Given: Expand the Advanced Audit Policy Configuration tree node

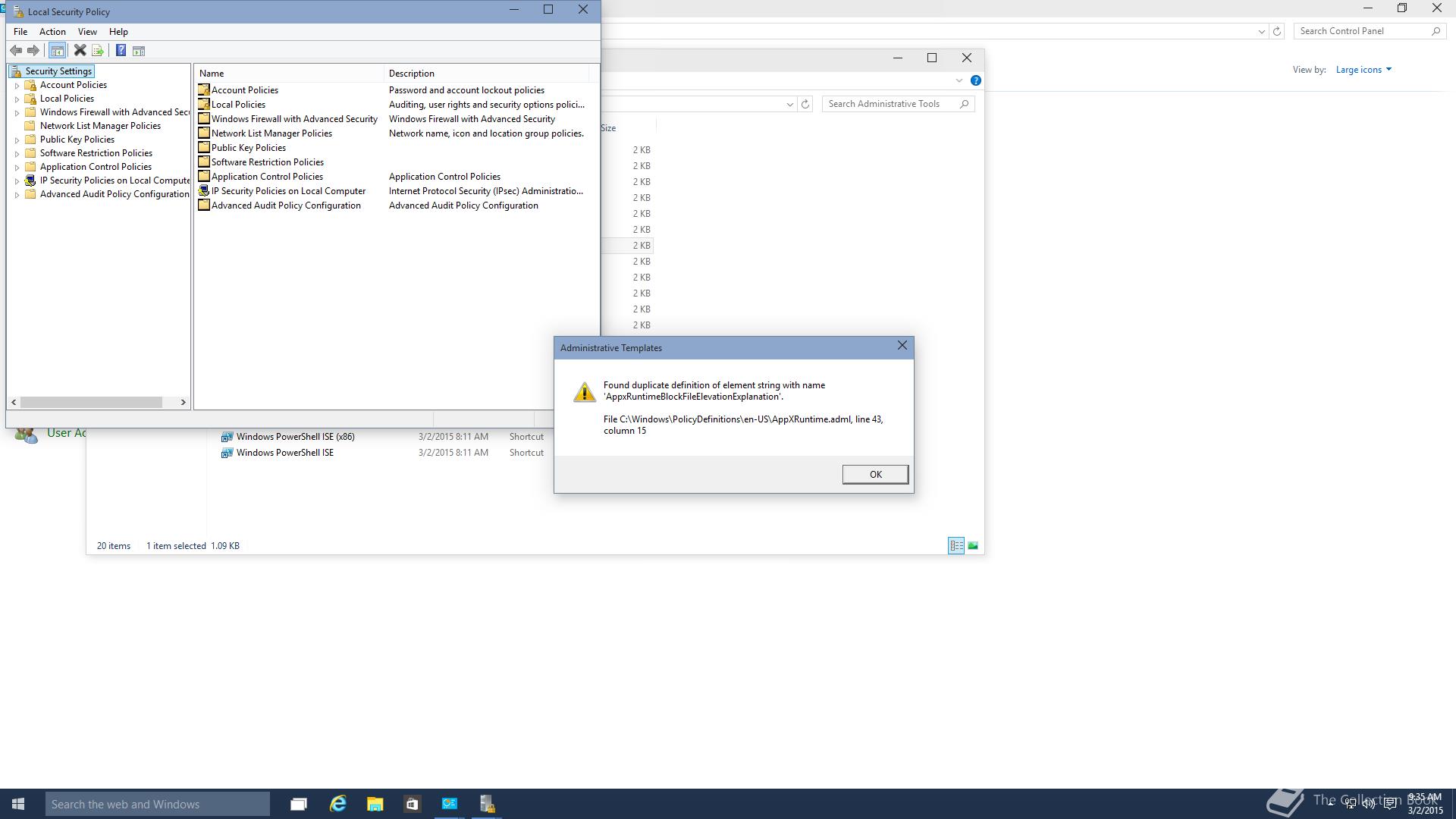Looking at the screenshot, I should [x=17, y=195].
